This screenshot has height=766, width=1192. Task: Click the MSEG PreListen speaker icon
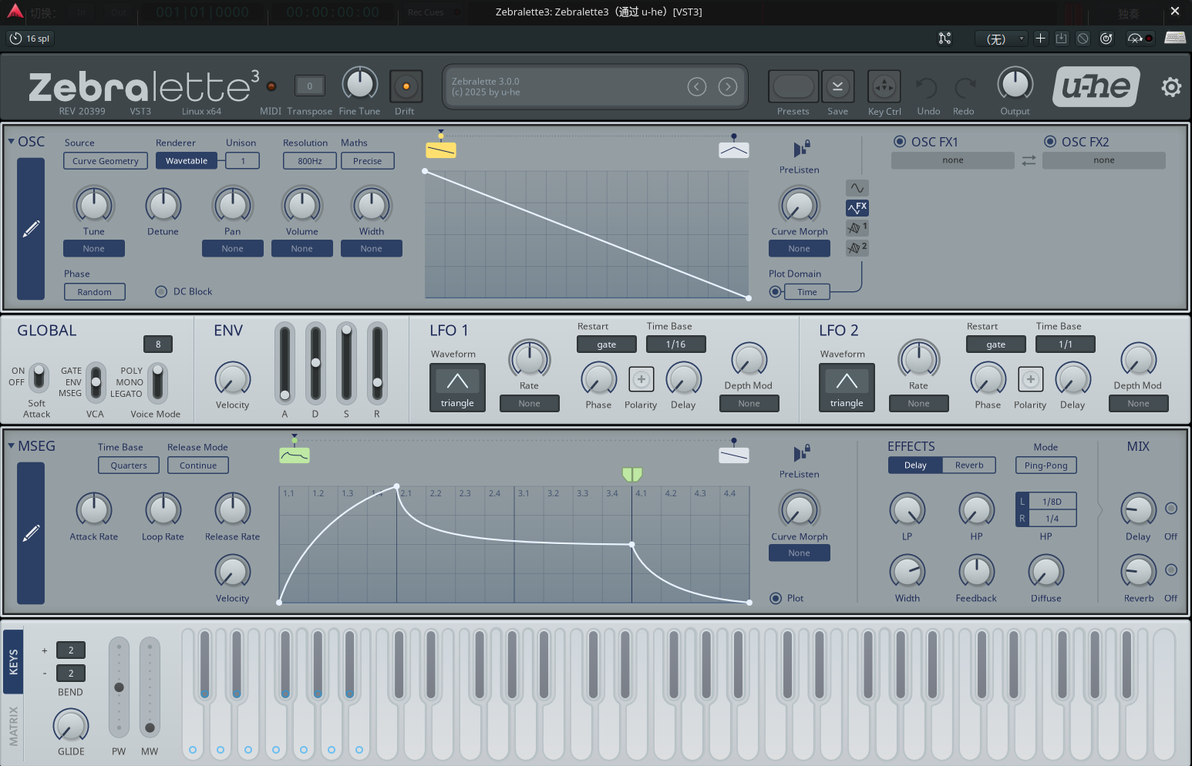pyautogui.click(x=800, y=453)
